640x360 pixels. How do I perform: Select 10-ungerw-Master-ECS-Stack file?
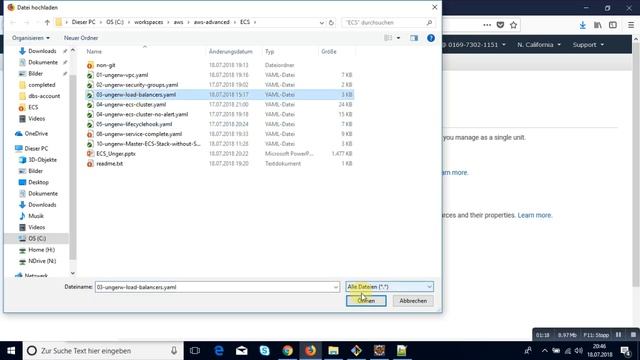[148, 144]
